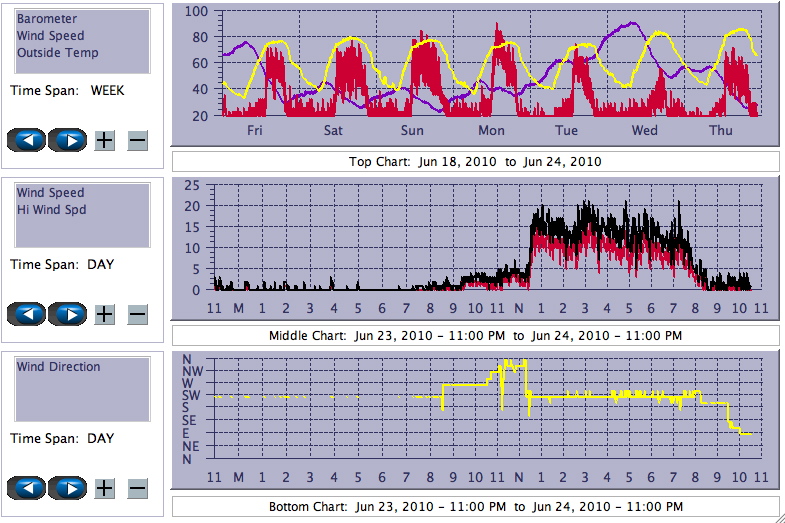Click the minus button for bottom chart

138,488
